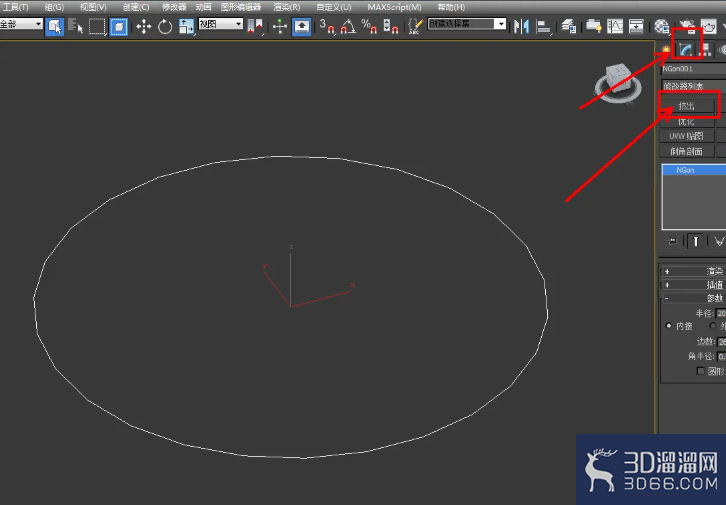Open the 修改器列表 modifier list dropdown
Screen dimensions: 726x505
click(693, 86)
